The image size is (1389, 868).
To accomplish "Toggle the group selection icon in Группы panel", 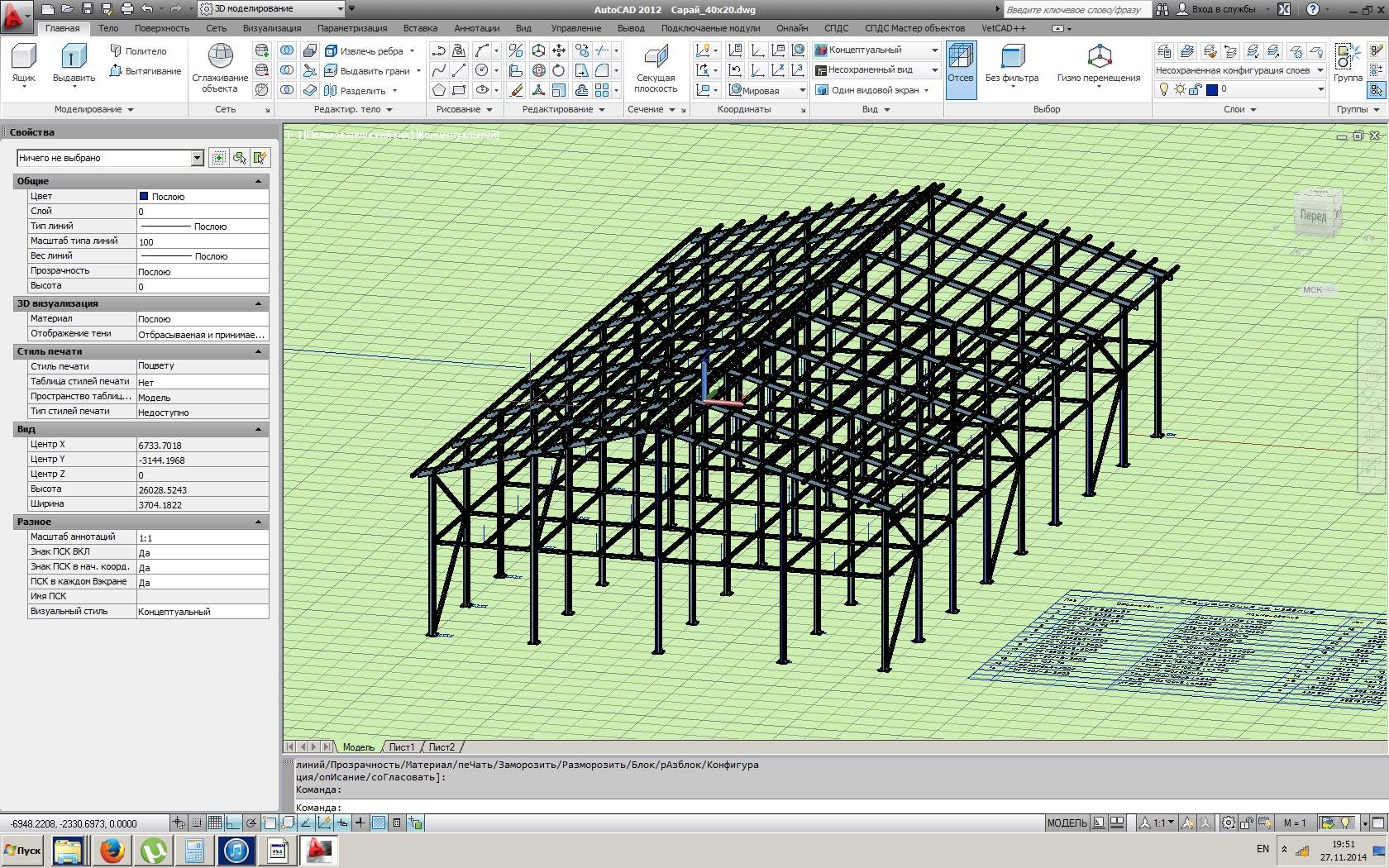I will click(x=1377, y=89).
